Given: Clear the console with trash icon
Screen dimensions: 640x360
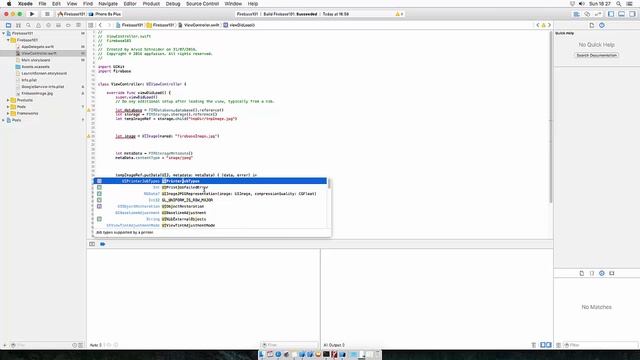Looking at the screenshot, I should [533, 345].
